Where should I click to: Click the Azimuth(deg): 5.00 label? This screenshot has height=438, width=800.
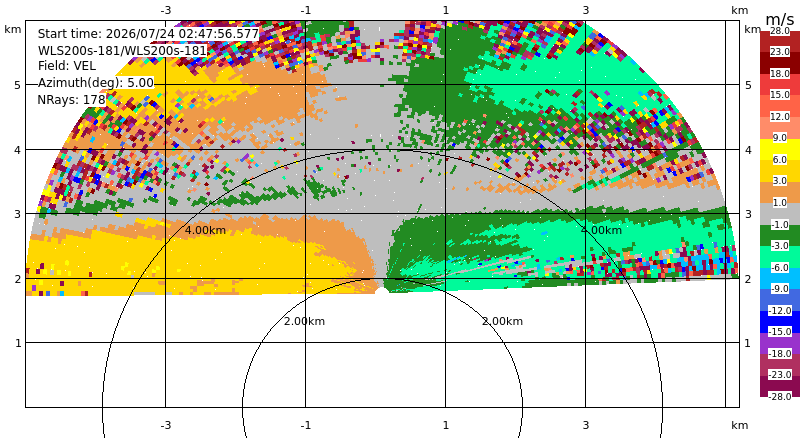95,83
